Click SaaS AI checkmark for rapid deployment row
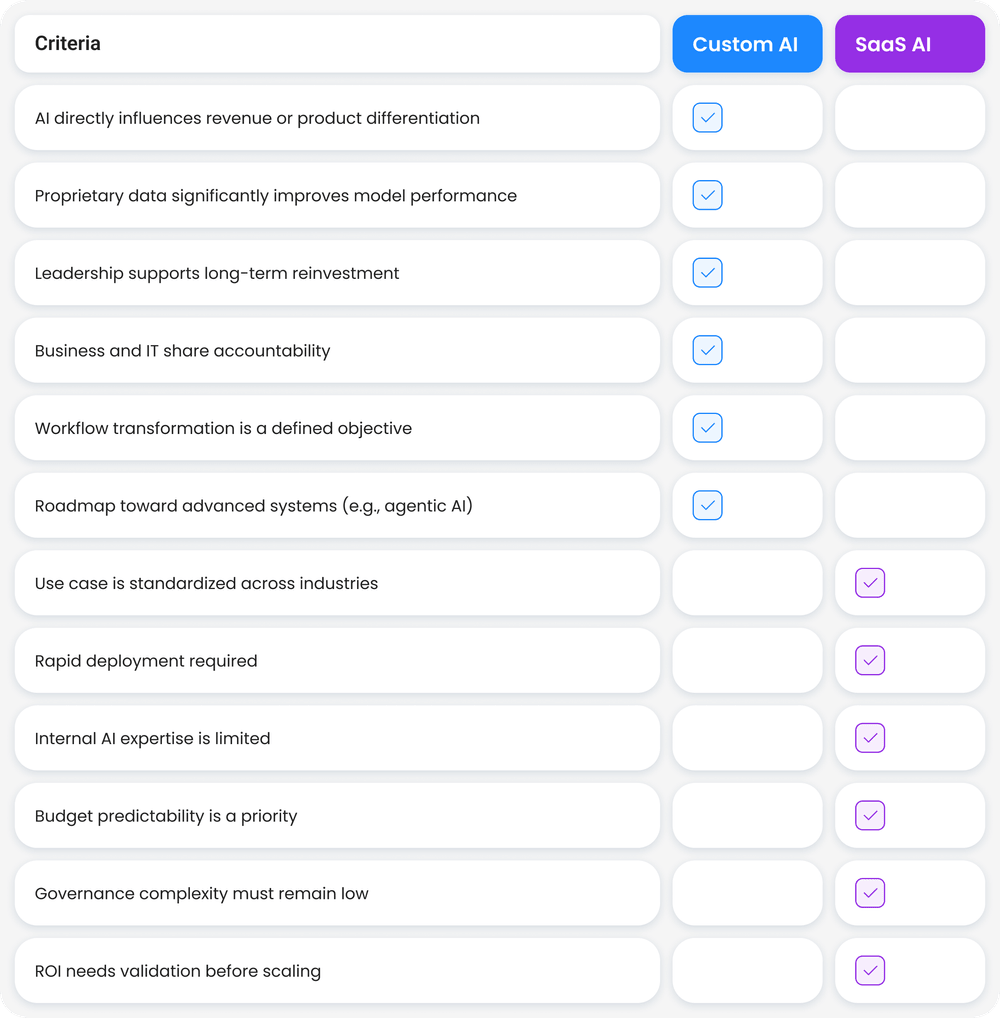 [x=870, y=660]
